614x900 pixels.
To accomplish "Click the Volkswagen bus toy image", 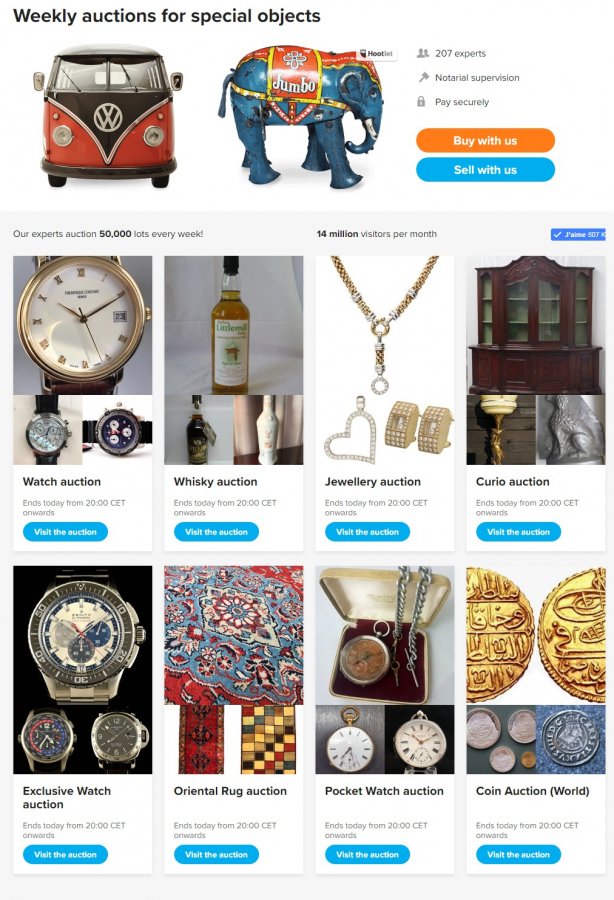I will tap(108, 115).
